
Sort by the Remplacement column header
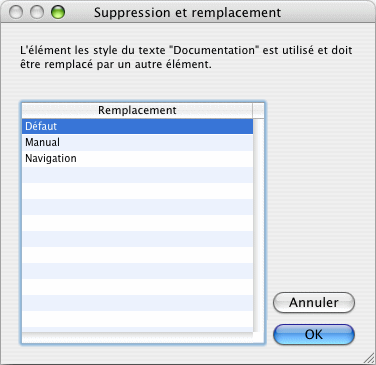click(x=137, y=110)
